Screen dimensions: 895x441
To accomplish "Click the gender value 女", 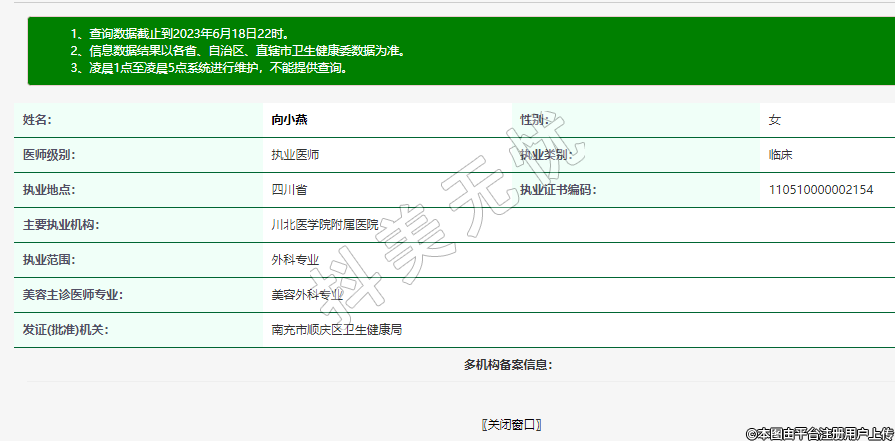I will click(x=774, y=120).
